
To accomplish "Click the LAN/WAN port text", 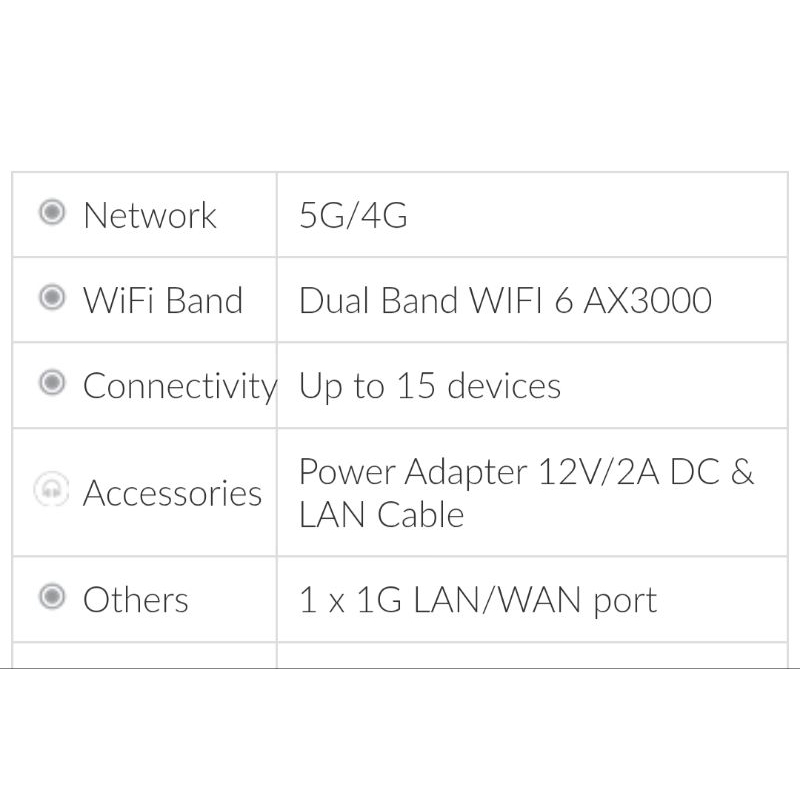I will click(x=537, y=600).
